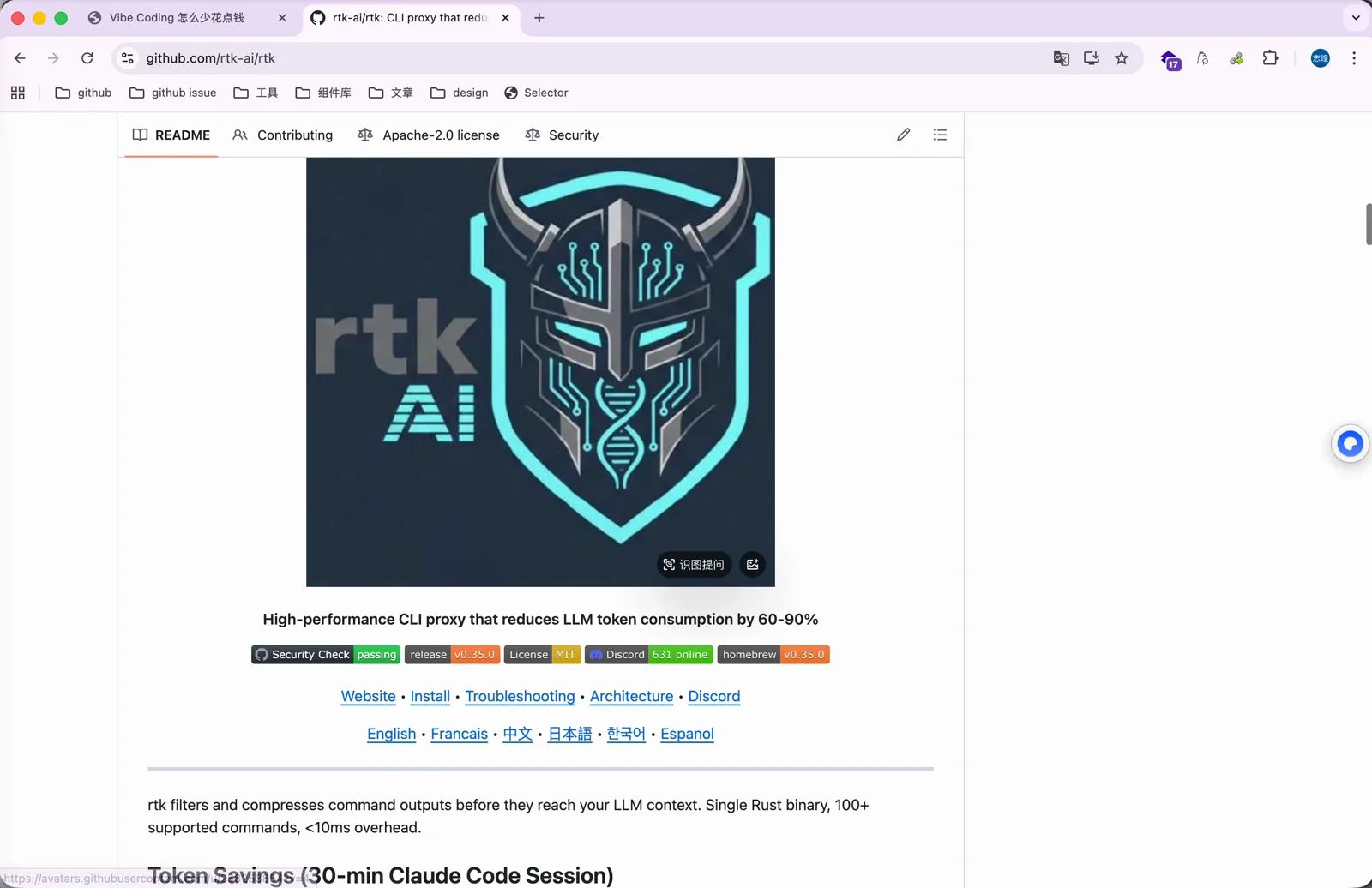Select the README tab
Viewport: 1372px width, 888px height.
171,135
